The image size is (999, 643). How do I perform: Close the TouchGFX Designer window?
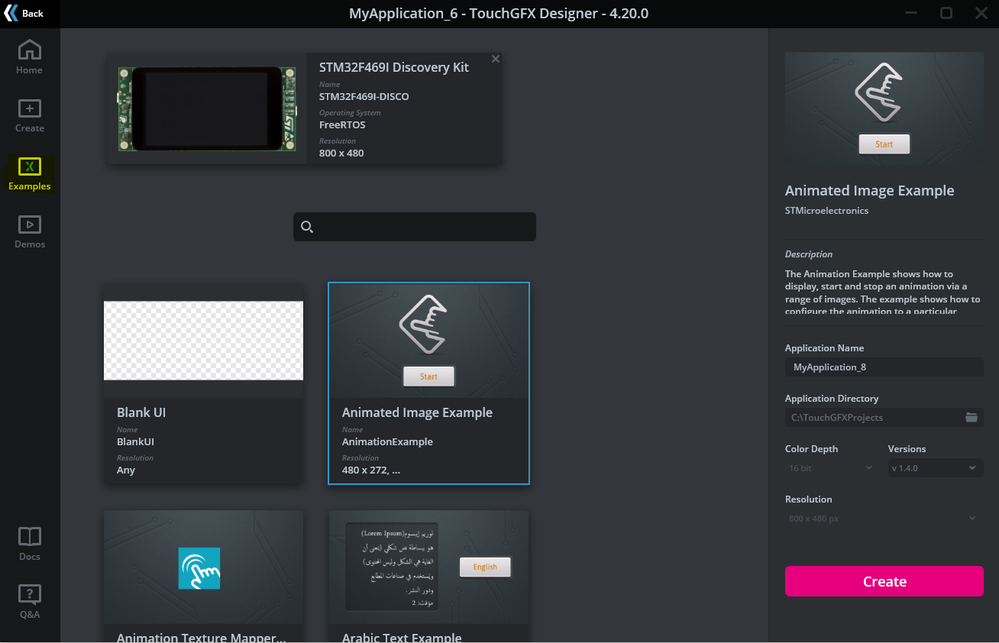coord(981,13)
